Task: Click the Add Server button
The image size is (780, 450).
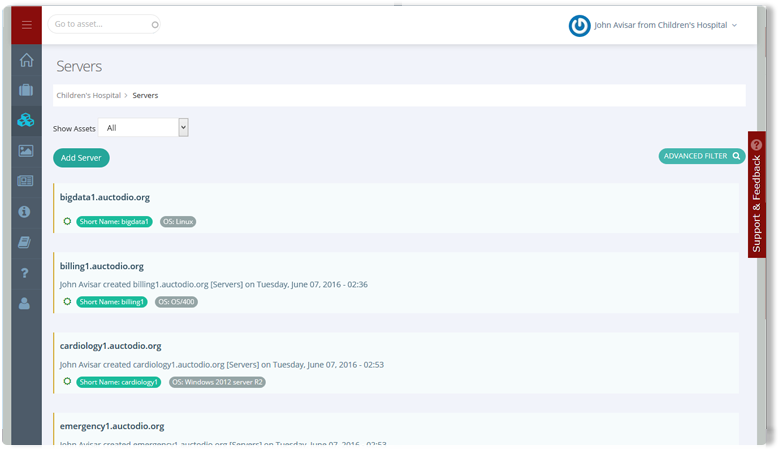Action: pos(81,158)
